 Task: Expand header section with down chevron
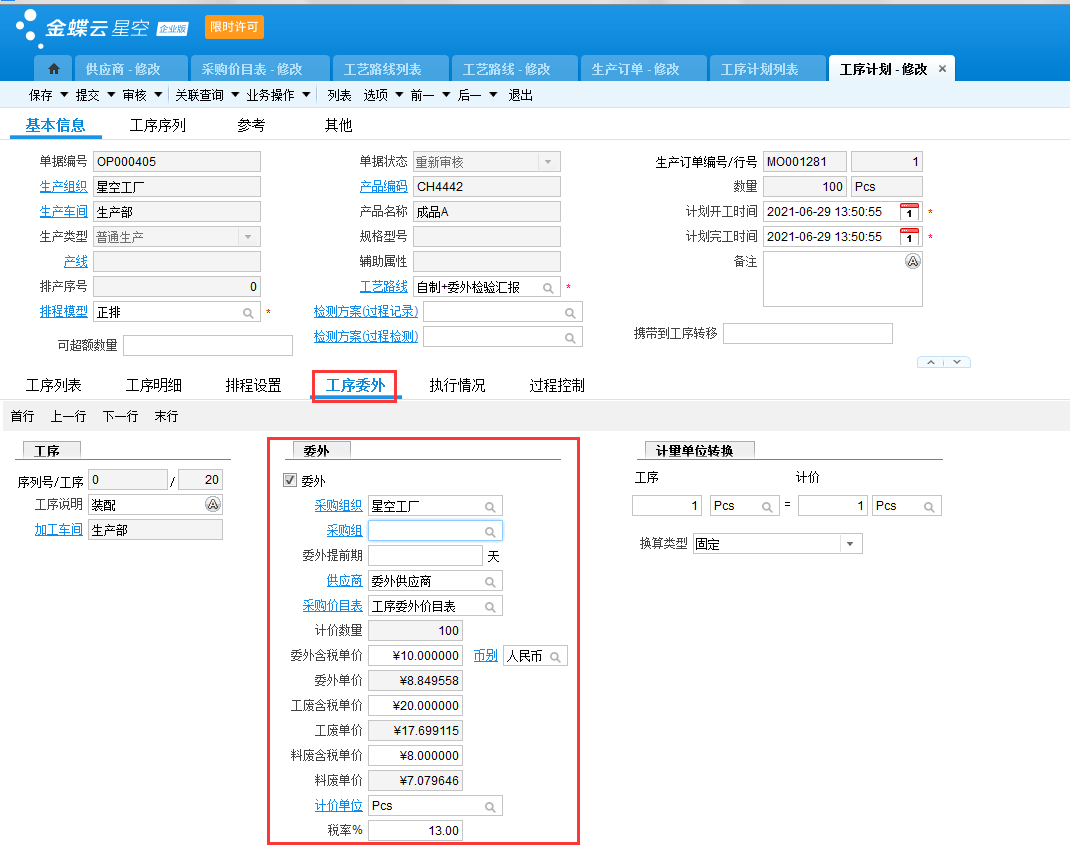(x=957, y=362)
